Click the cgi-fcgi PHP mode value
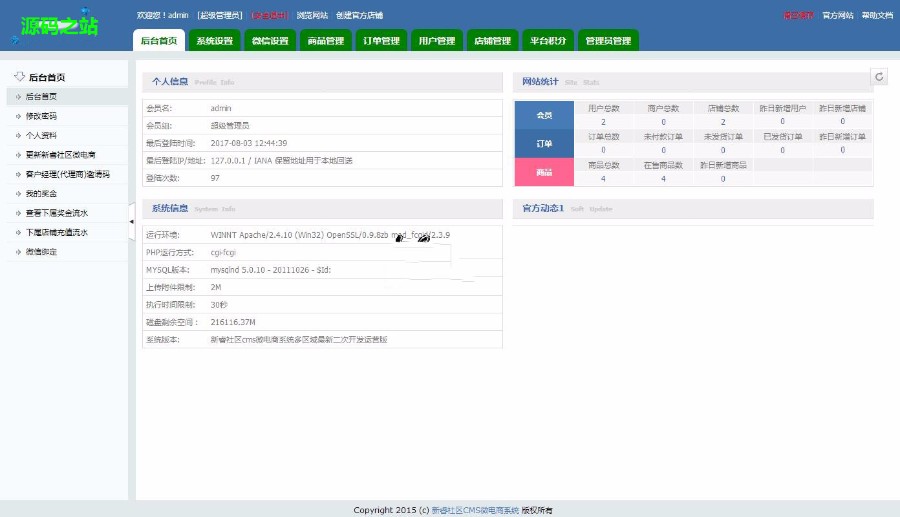Image resolution: width=900 pixels, height=517 pixels. [223, 252]
